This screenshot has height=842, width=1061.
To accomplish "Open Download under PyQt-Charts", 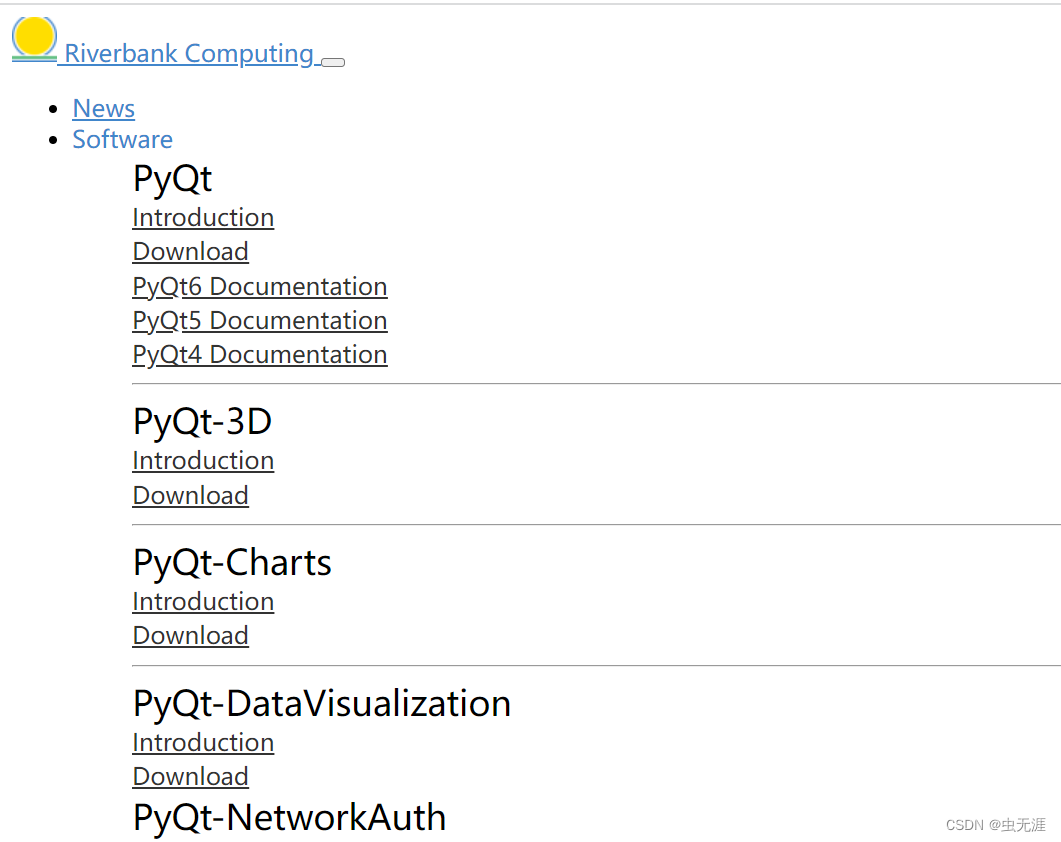I will click(x=190, y=635).
